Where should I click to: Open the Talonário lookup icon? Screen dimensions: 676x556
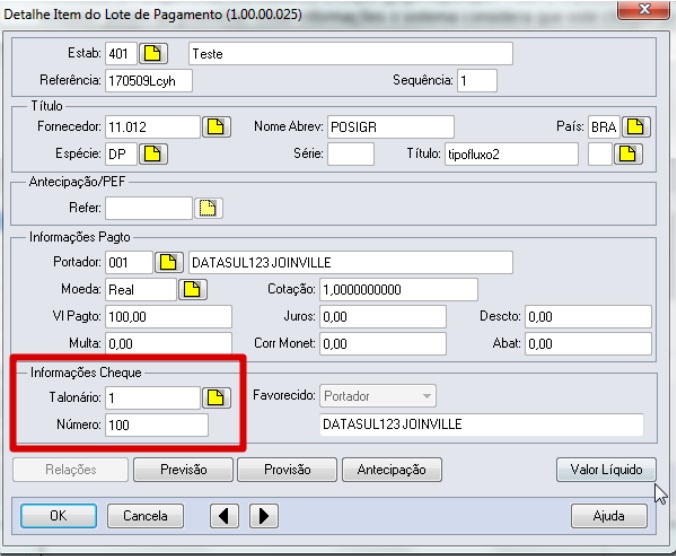(216, 398)
